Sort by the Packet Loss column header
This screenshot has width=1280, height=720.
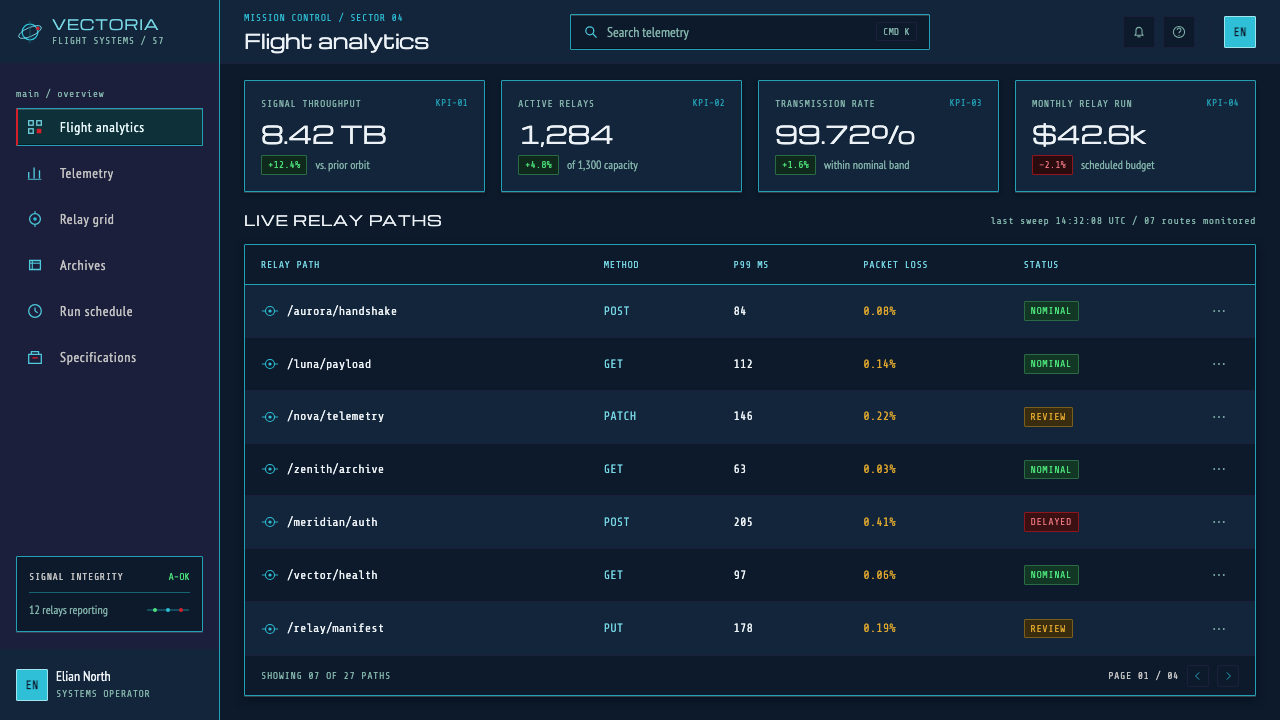tap(896, 265)
